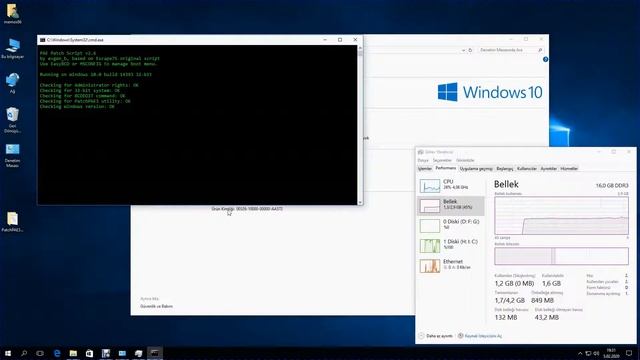Click the 43,2 MB non-paged pool value
Image resolution: width=640 pixels, height=360 pixels.
point(547,317)
